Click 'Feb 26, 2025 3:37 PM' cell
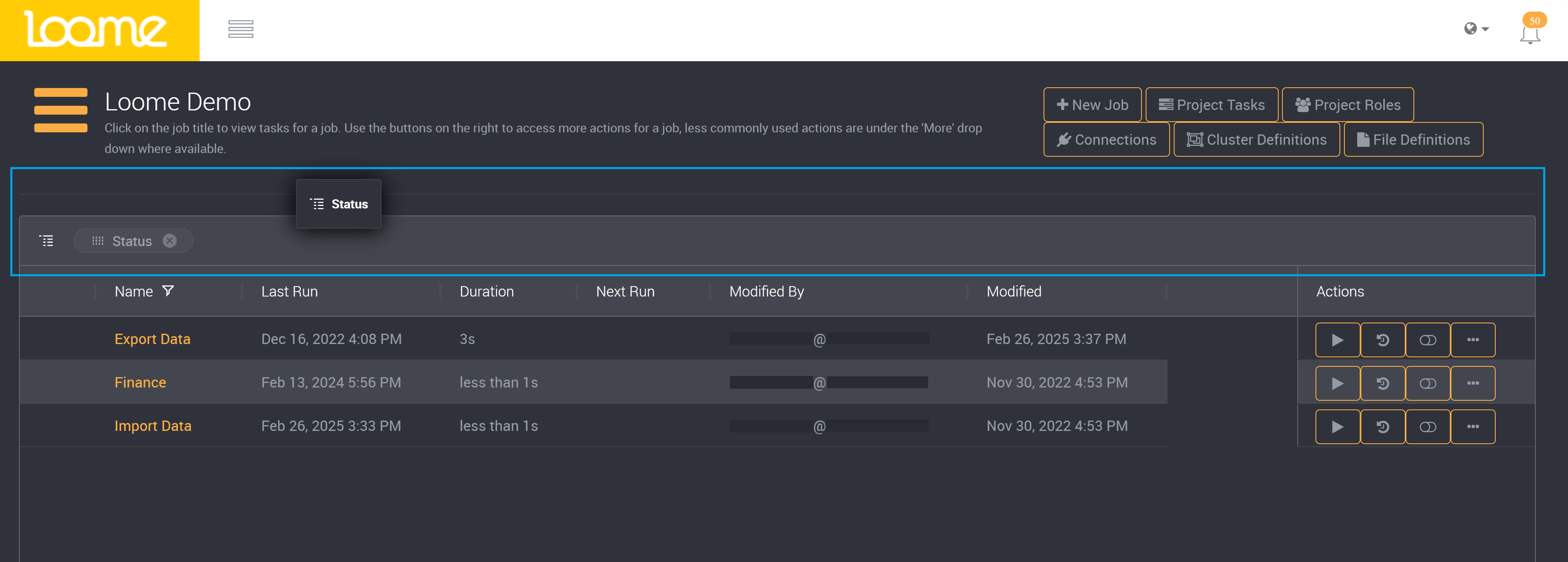Screen dimensions: 1568x562 click(1056, 339)
